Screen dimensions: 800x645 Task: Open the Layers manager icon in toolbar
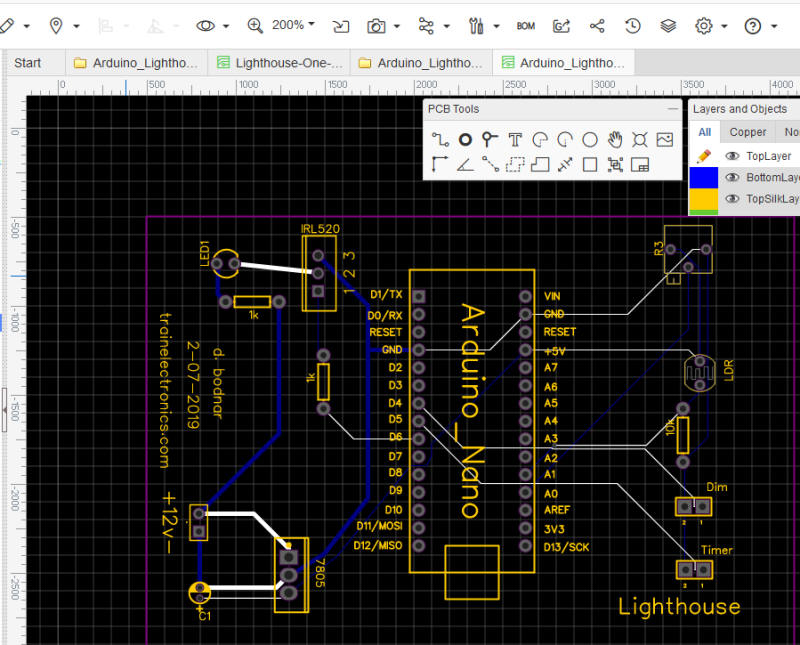point(668,26)
